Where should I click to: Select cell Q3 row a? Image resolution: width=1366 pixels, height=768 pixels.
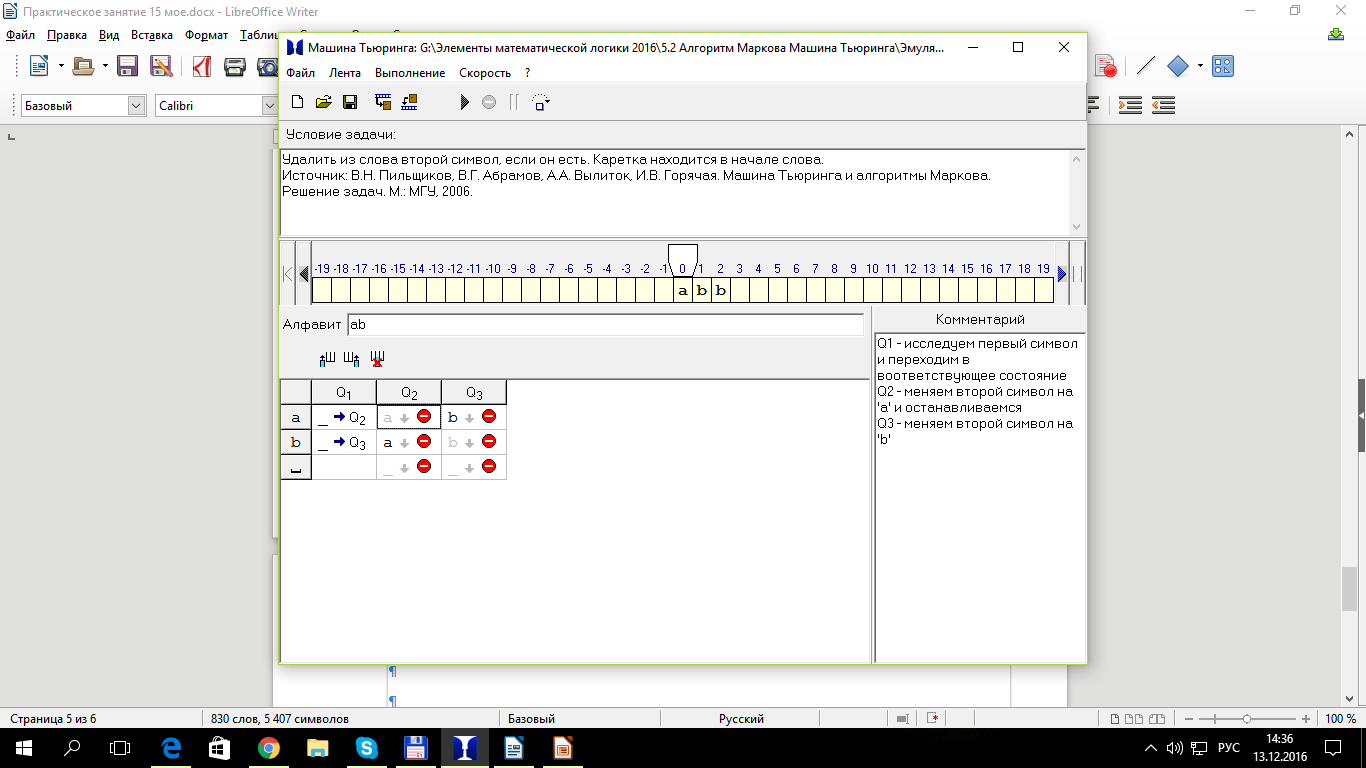point(474,417)
